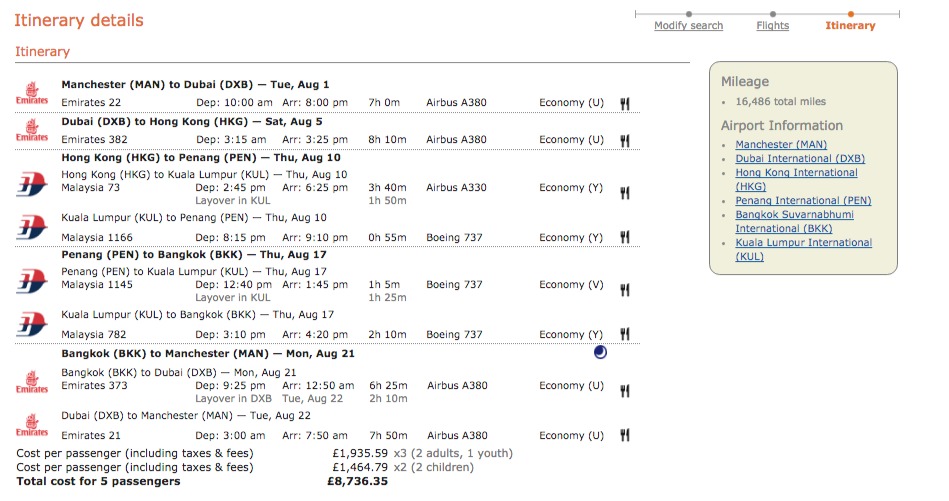This screenshot has height=501, width=949.
Task: Select the Itinerary step
Action: 850,25
